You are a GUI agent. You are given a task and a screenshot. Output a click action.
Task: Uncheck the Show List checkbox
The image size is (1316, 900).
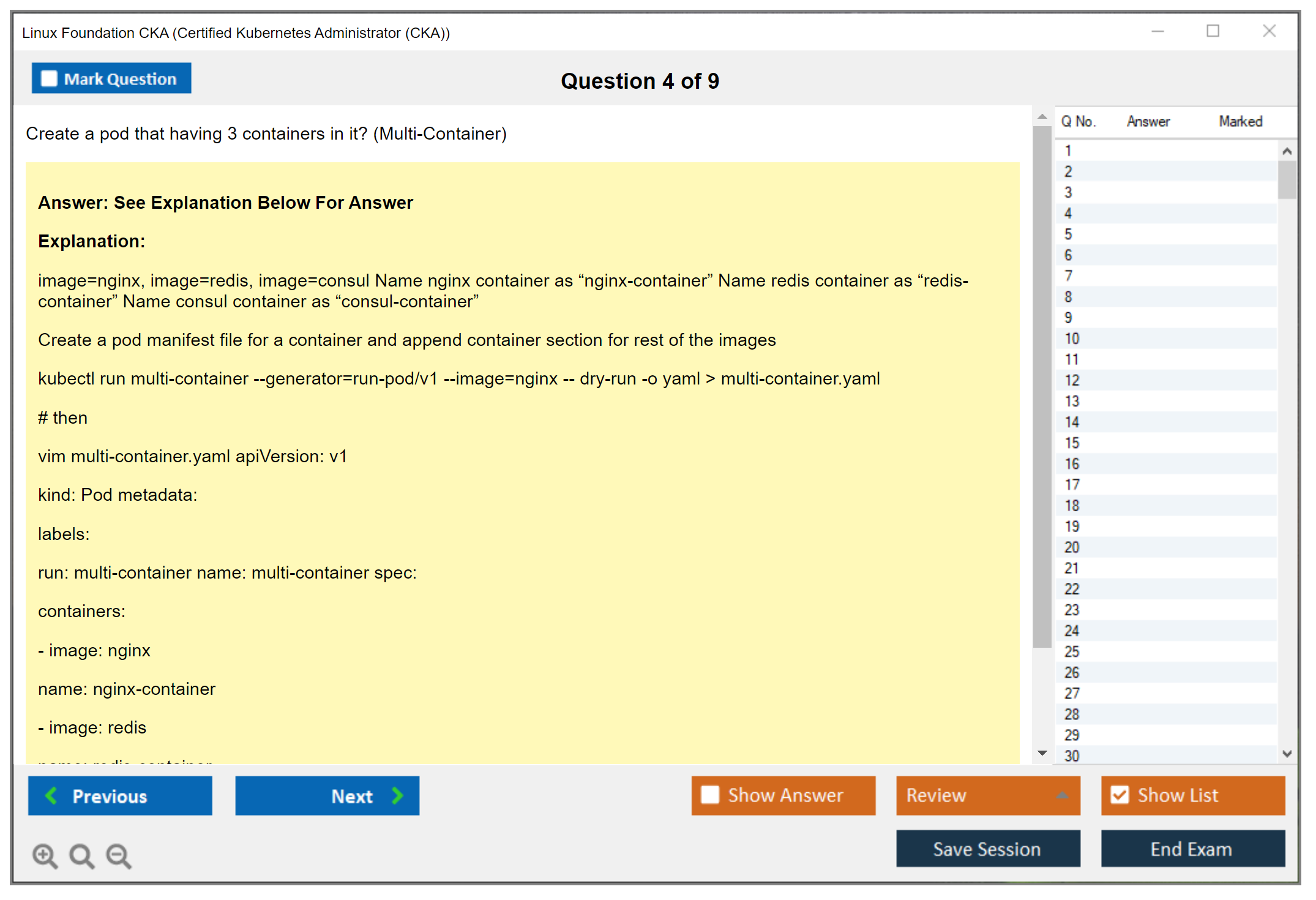pos(1120,795)
